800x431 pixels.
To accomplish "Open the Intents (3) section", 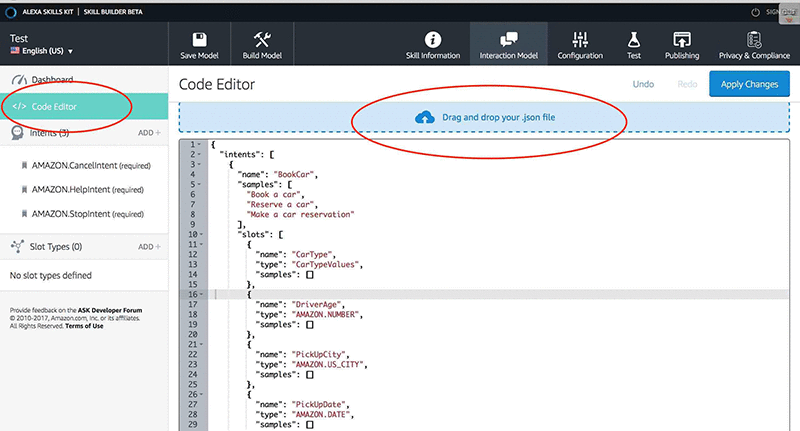I will click(49, 133).
